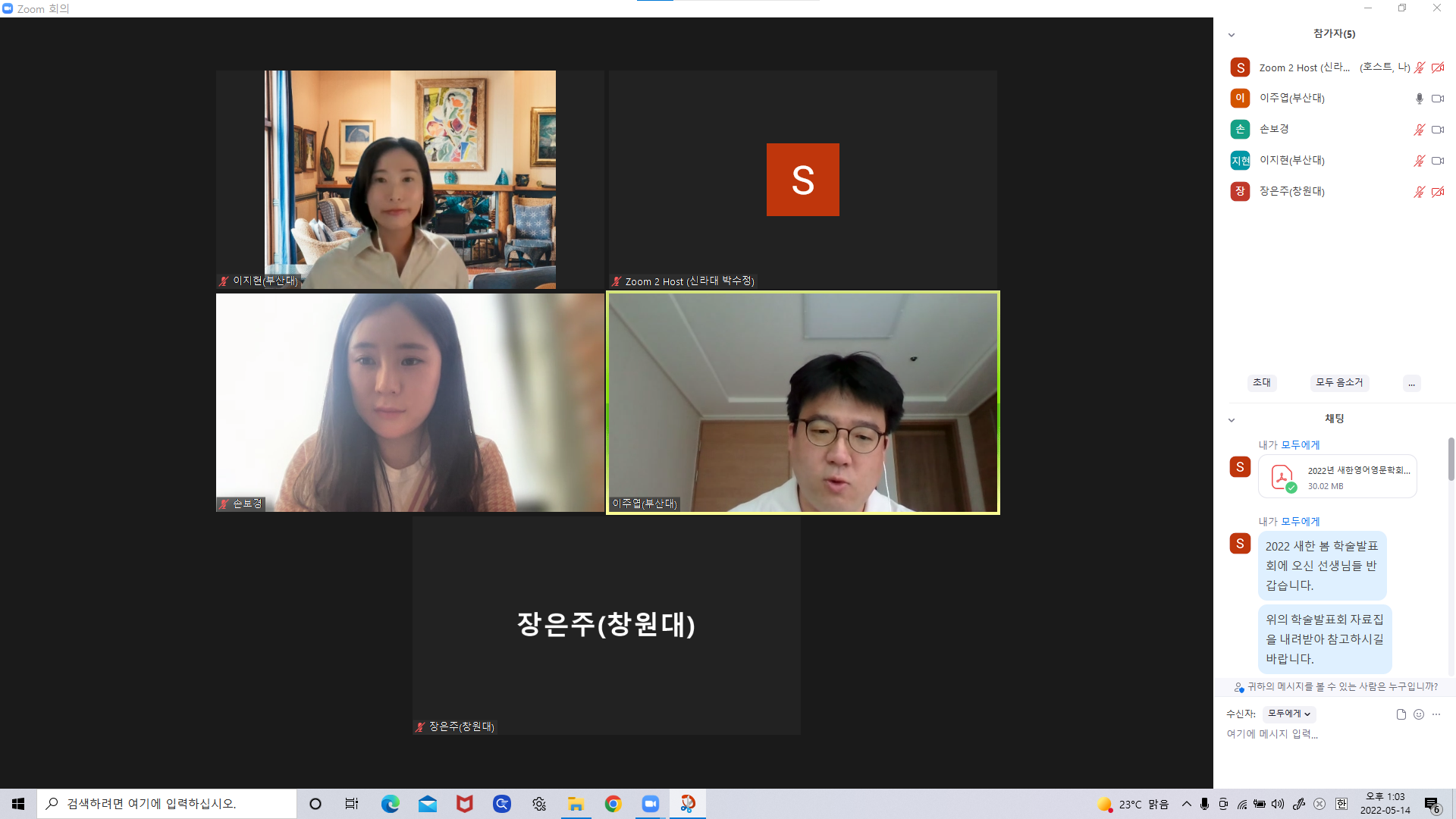1456x819 pixels.
Task: Collapse the 채팅 chat panel chevron
Action: [x=1232, y=419]
